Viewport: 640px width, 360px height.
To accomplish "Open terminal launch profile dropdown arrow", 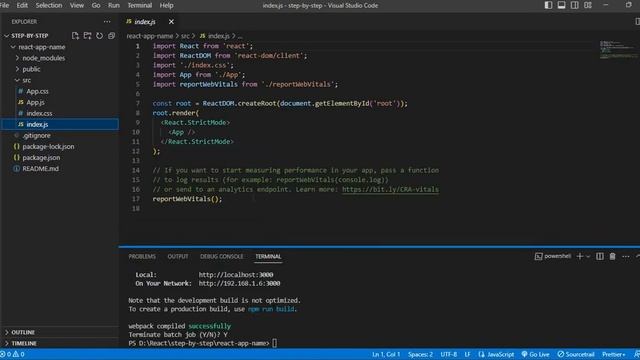I will 588,257.
